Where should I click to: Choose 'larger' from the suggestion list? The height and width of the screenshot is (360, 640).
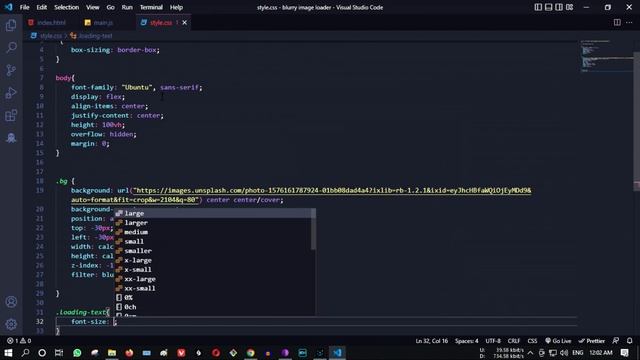tap(214, 223)
